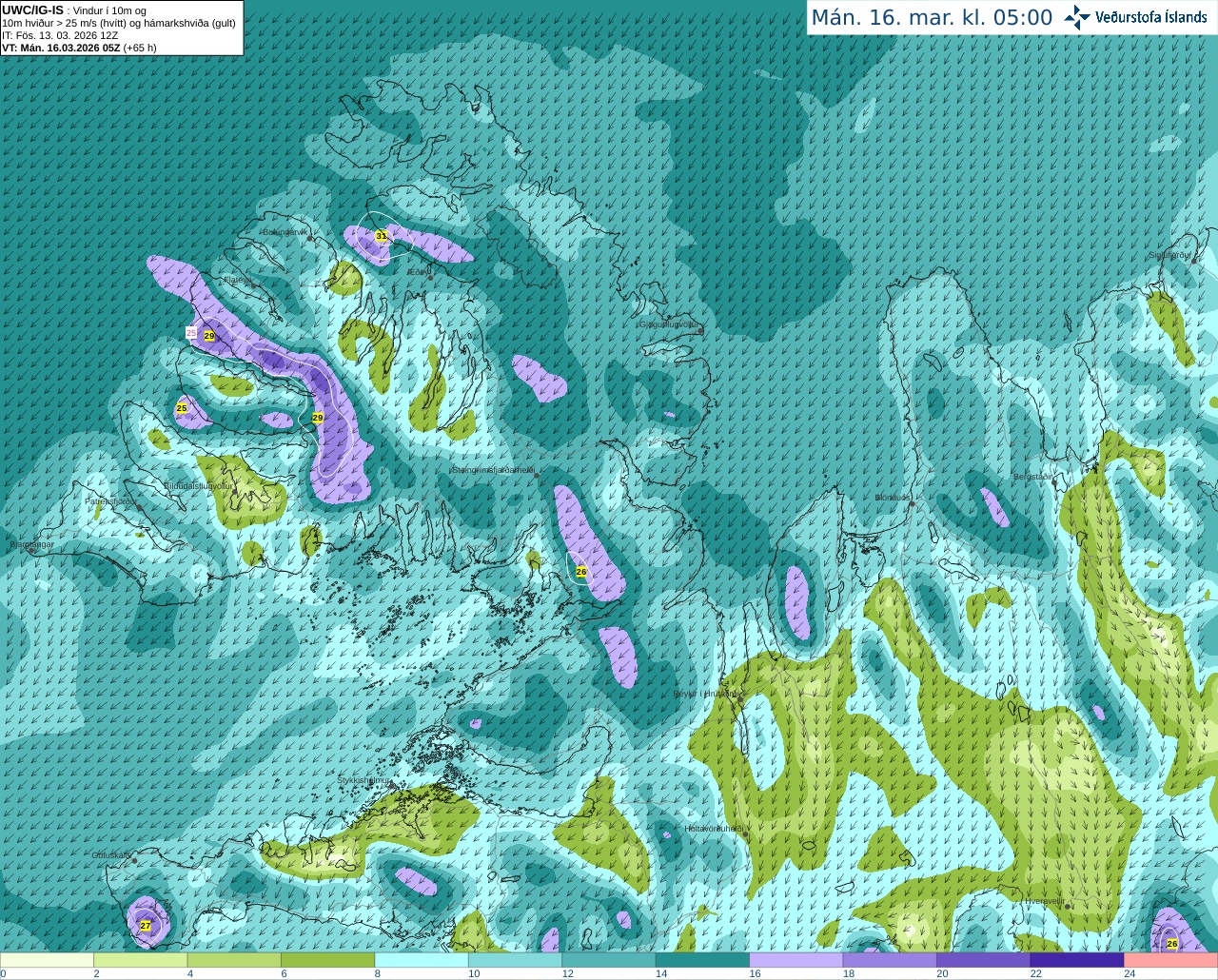The height and width of the screenshot is (980, 1218).
Task: Select the 4–6 m/s legend color
Action: pyautogui.click(x=234, y=960)
